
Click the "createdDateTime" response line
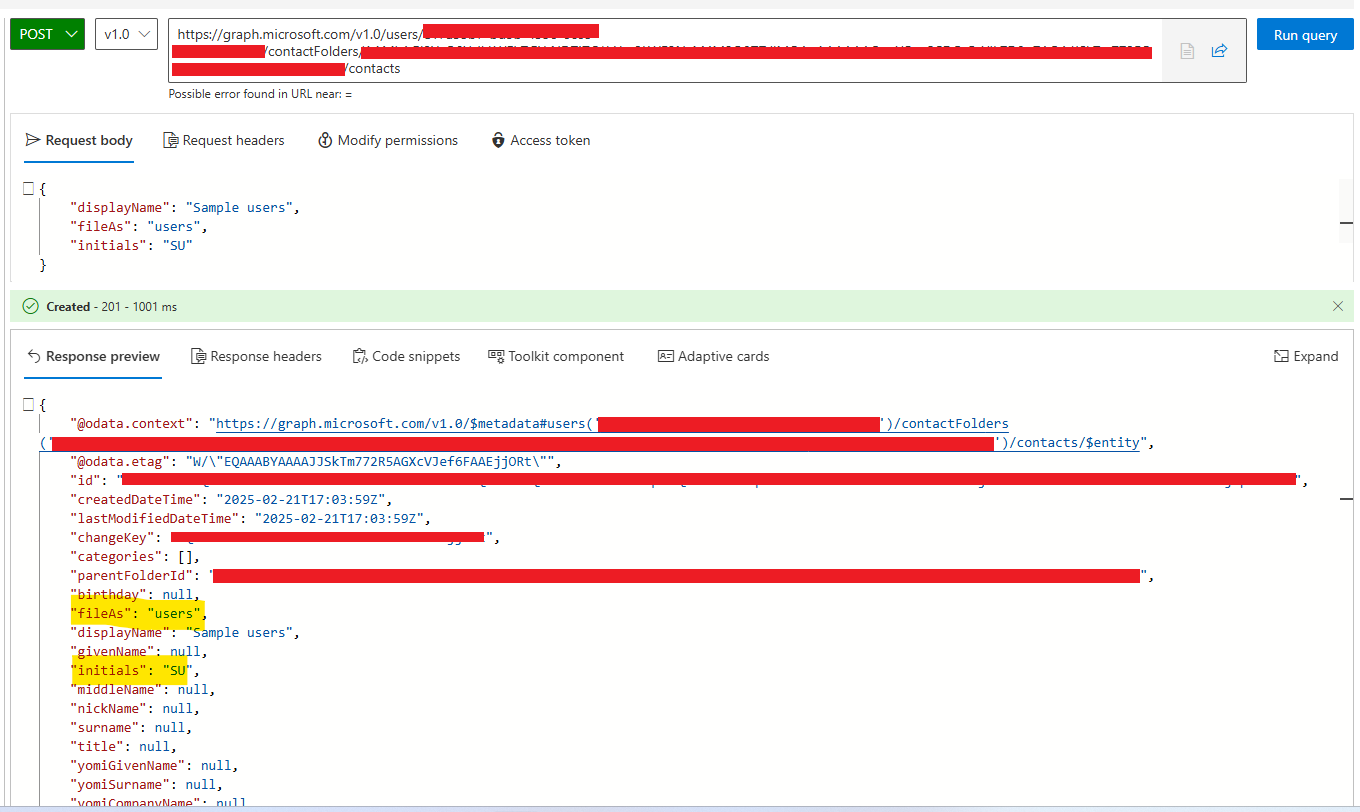pos(232,499)
